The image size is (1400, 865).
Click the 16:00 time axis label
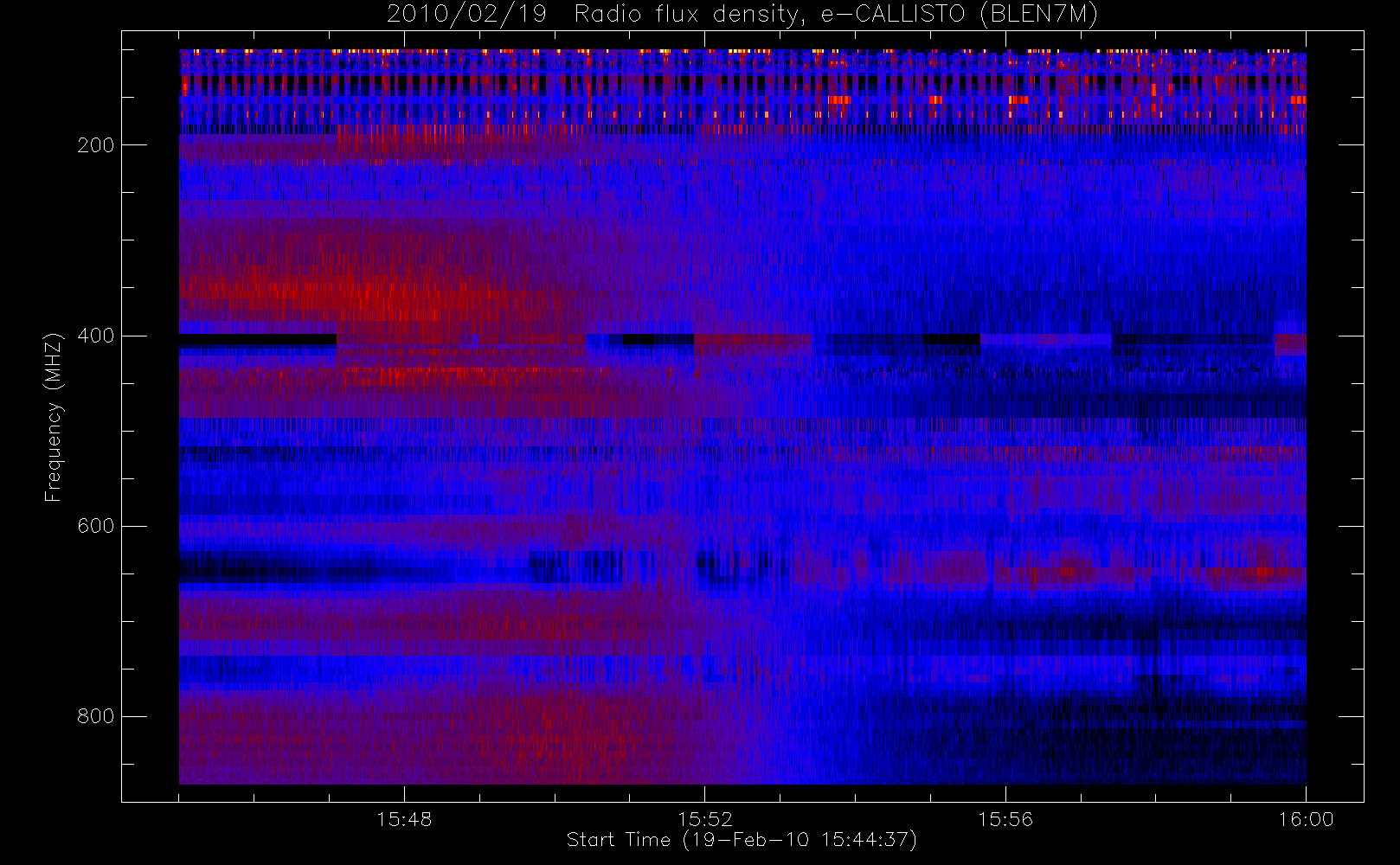[1306, 819]
